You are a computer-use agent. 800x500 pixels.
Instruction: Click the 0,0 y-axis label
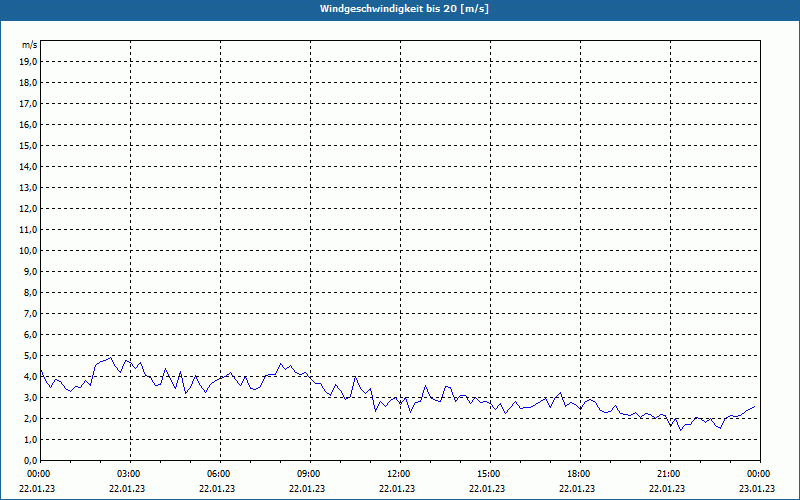click(30, 460)
